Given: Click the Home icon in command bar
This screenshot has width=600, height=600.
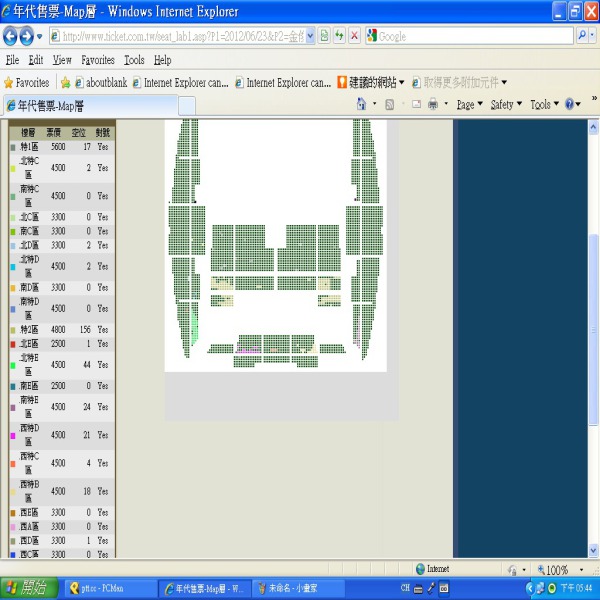Looking at the screenshot, I should pyautogui.click(x=362, y=104).
